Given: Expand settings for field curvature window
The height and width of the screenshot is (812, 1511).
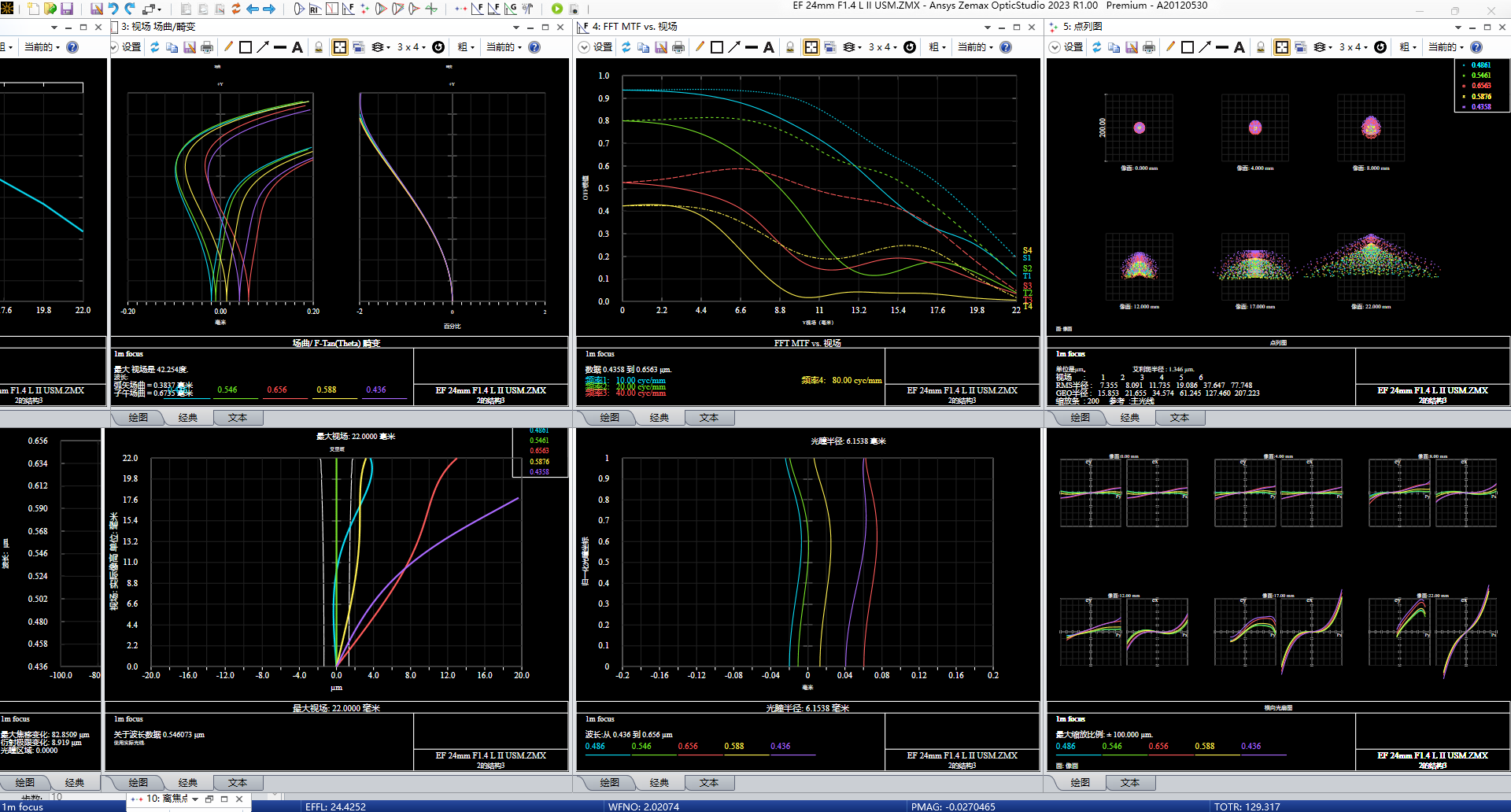Looking at the screenshot, I should pos(114,47).
